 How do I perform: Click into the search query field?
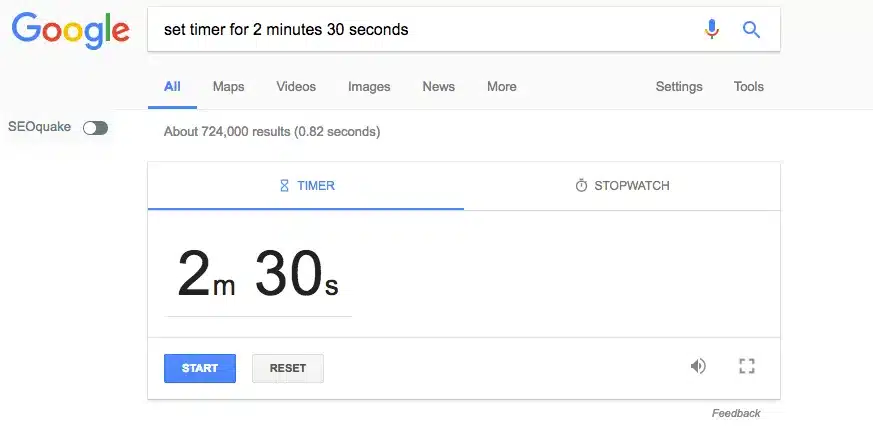pos(420,30)
